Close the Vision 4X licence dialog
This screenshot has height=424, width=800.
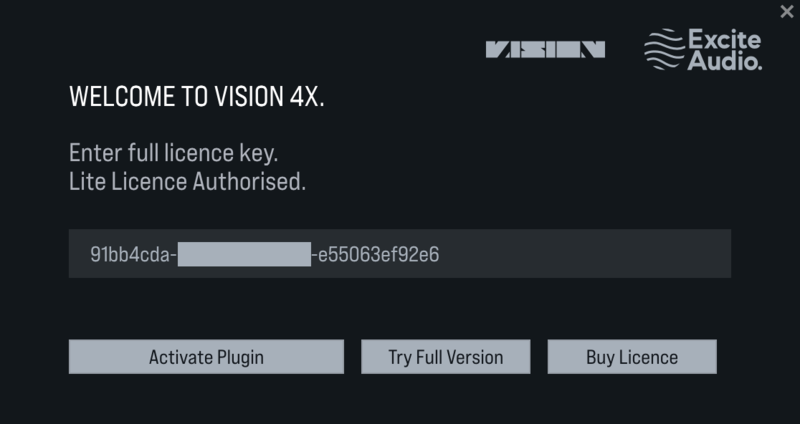(788, 10)
